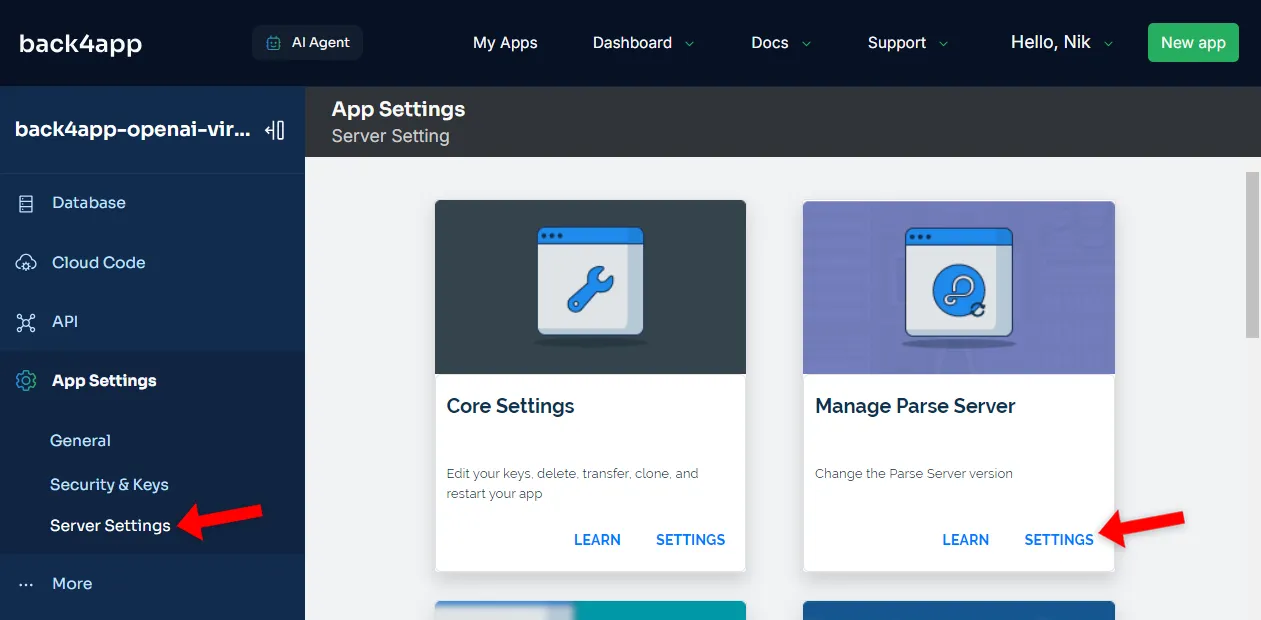Image resolution: width=1261 pixels, height=620 pixels.
Task: Select General under App Settings
Action: pyautogui.click(x=80, y=440)
